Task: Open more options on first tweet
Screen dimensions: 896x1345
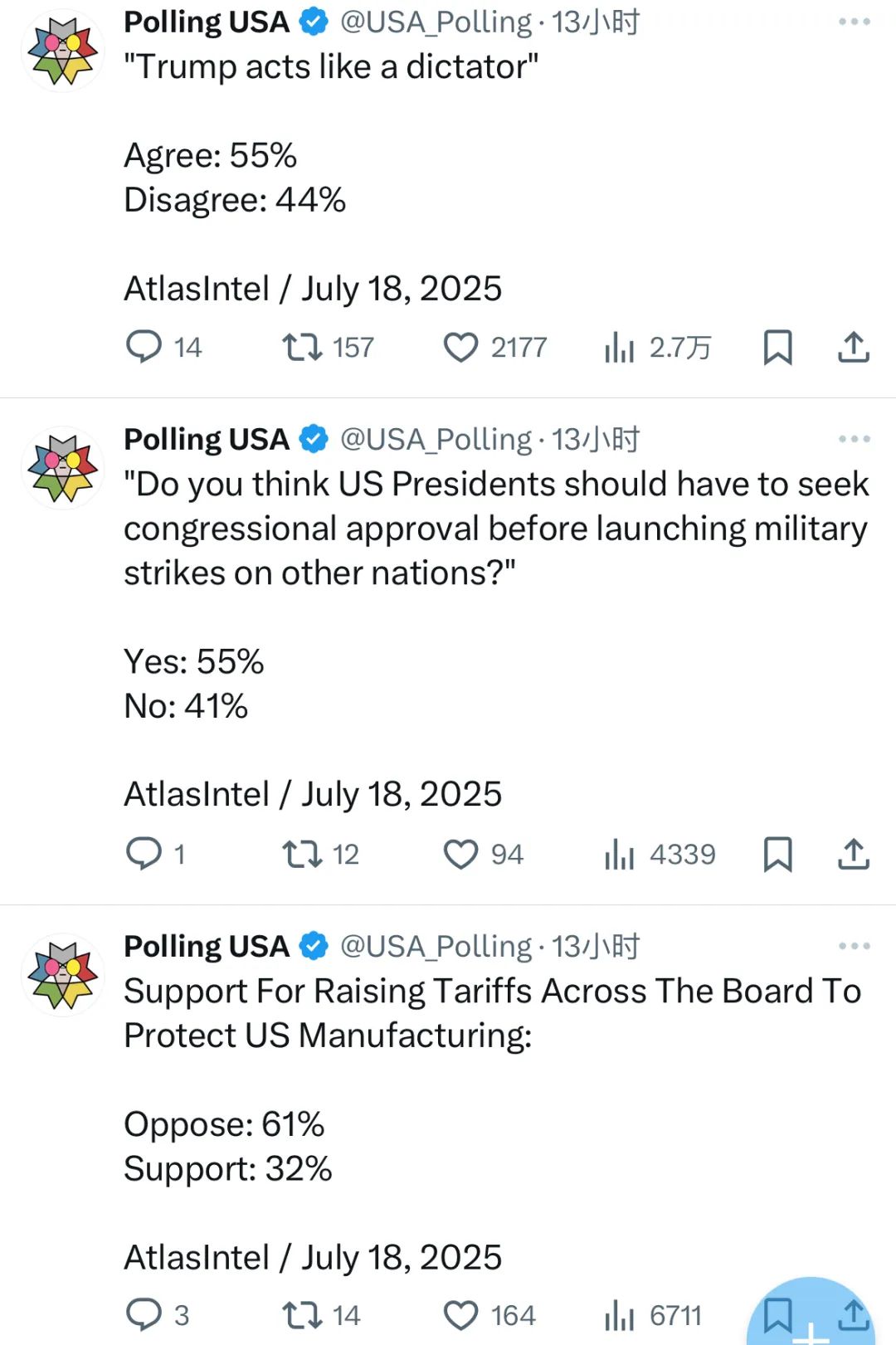Action: point(854,22)
